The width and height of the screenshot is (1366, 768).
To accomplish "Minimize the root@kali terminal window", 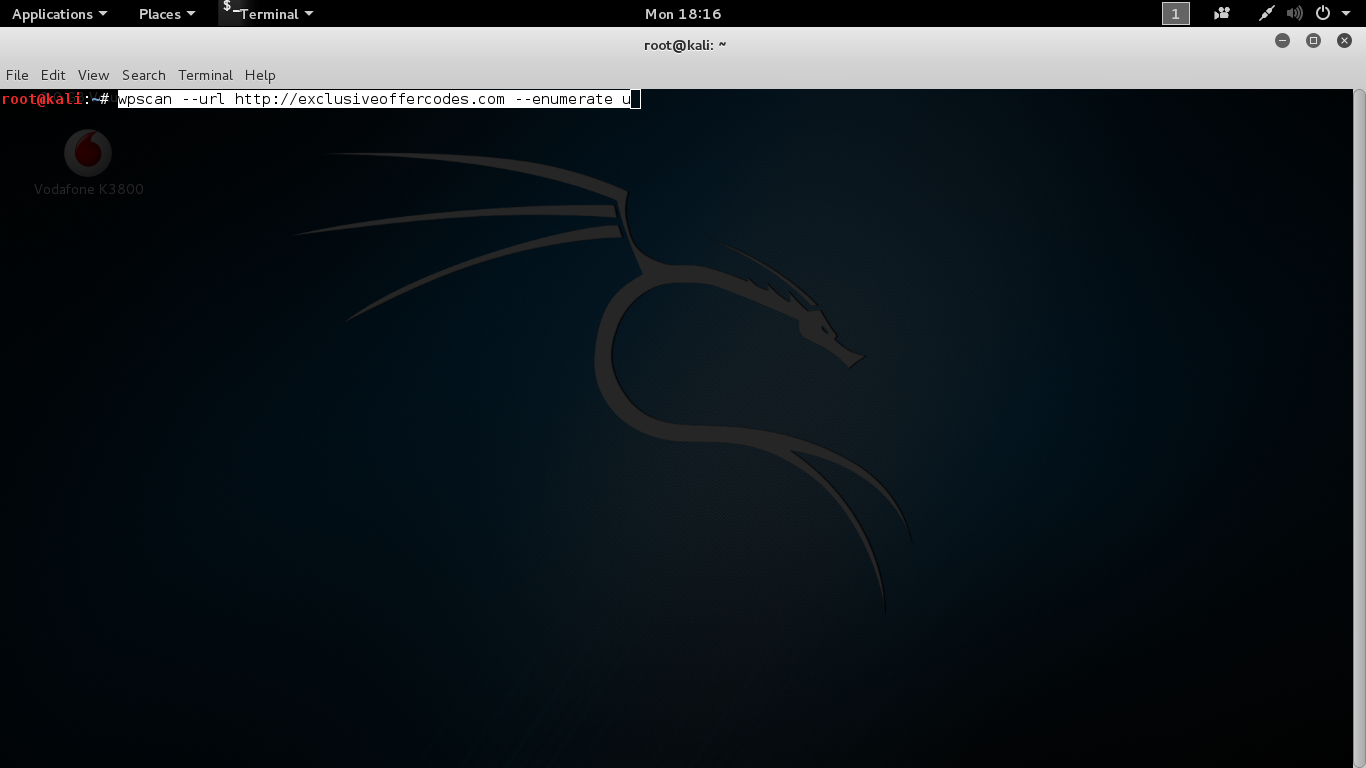I will pyautogui.click(x=1282, y=41).
